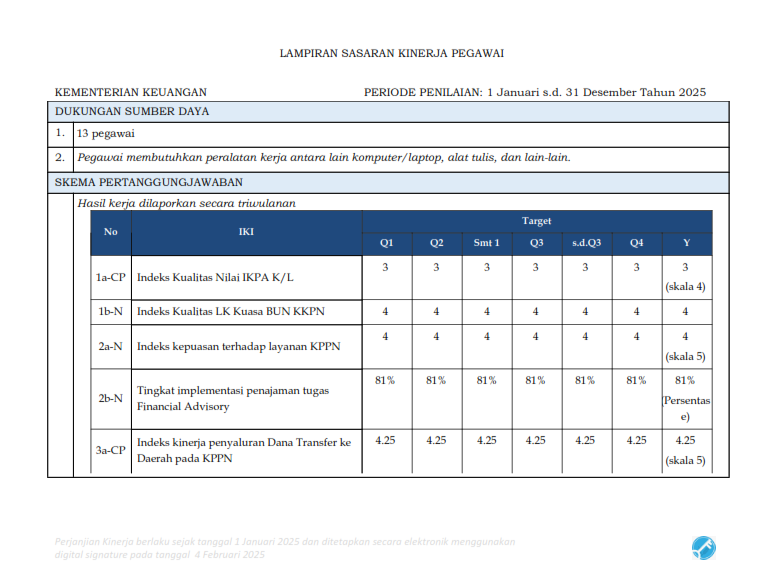The height and width of the screenshot is (578, 783).
Task: Click the Hasil kerja dilaporkan secara triwulanan text
Action: pyautogui.click(x=186, y=203)
